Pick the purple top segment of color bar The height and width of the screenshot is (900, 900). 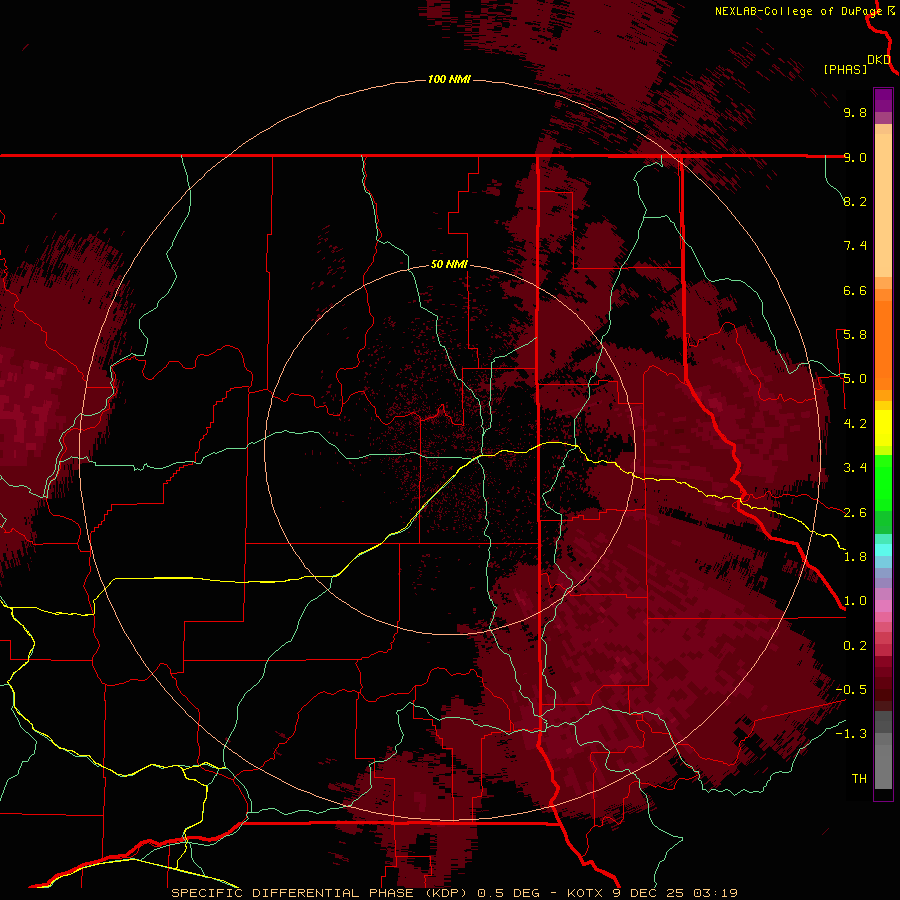pyautogui.click(x=883, y=101)
